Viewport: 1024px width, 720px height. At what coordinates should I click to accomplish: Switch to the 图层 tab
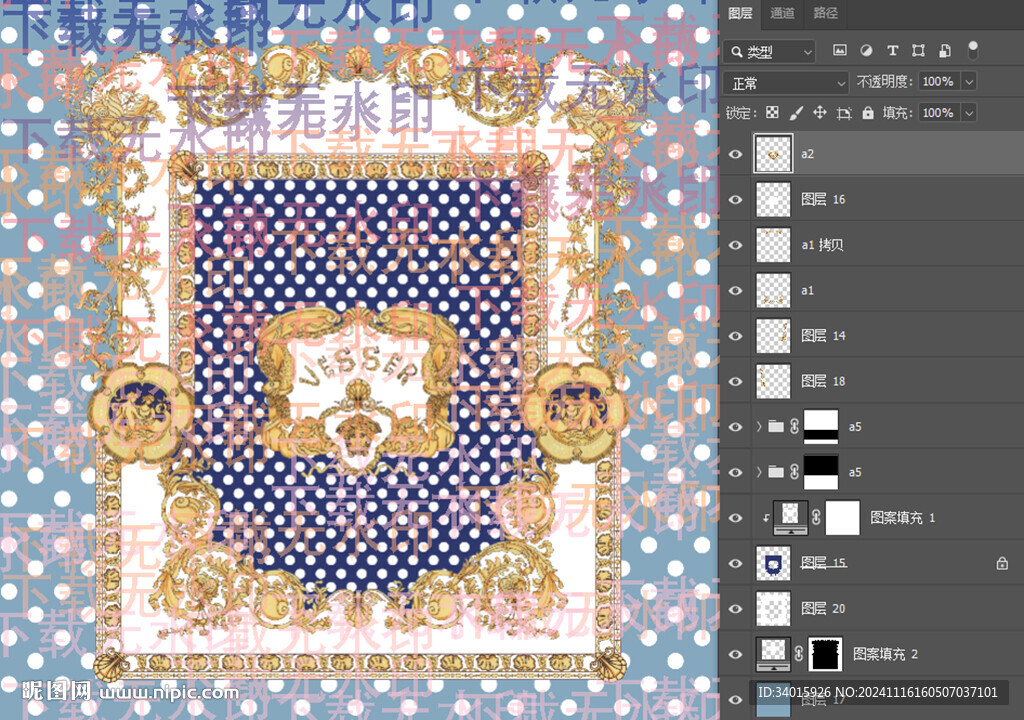(740, 13)
